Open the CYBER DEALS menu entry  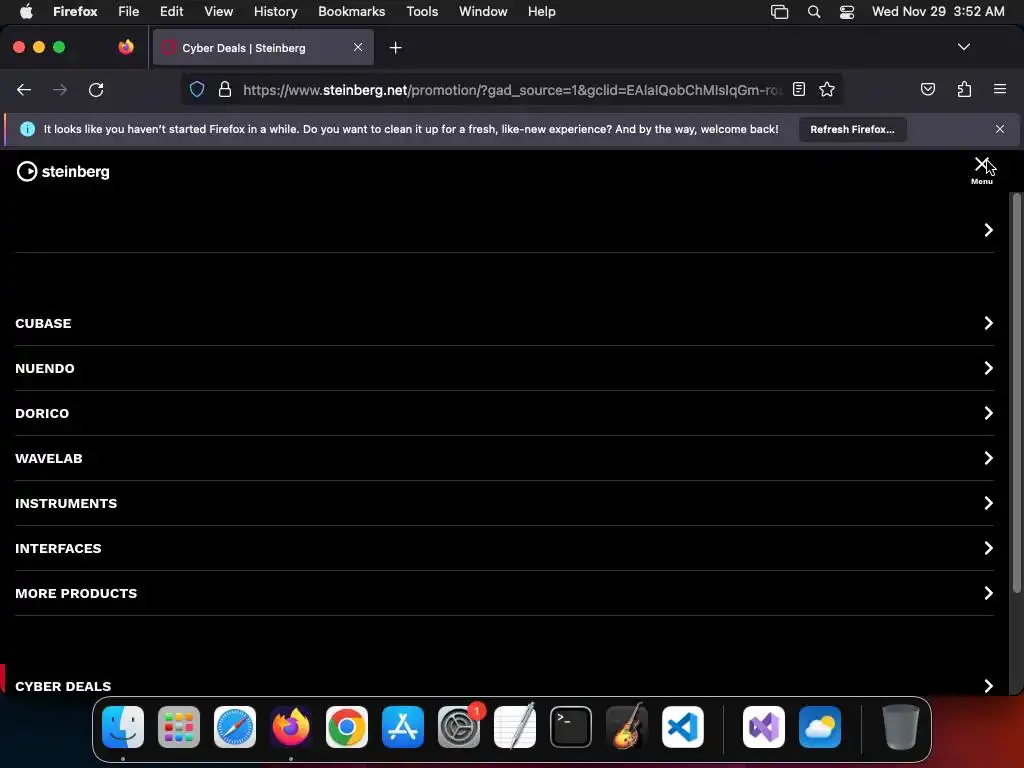pos(504,686)
